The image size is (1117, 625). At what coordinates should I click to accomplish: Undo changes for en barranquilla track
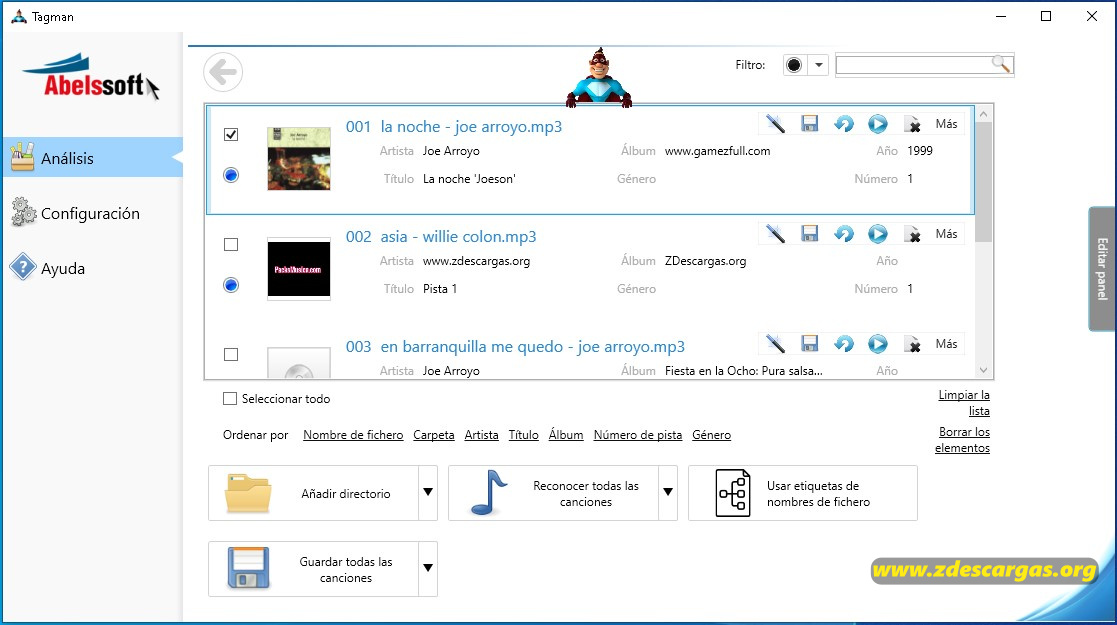tap(843, 344)
